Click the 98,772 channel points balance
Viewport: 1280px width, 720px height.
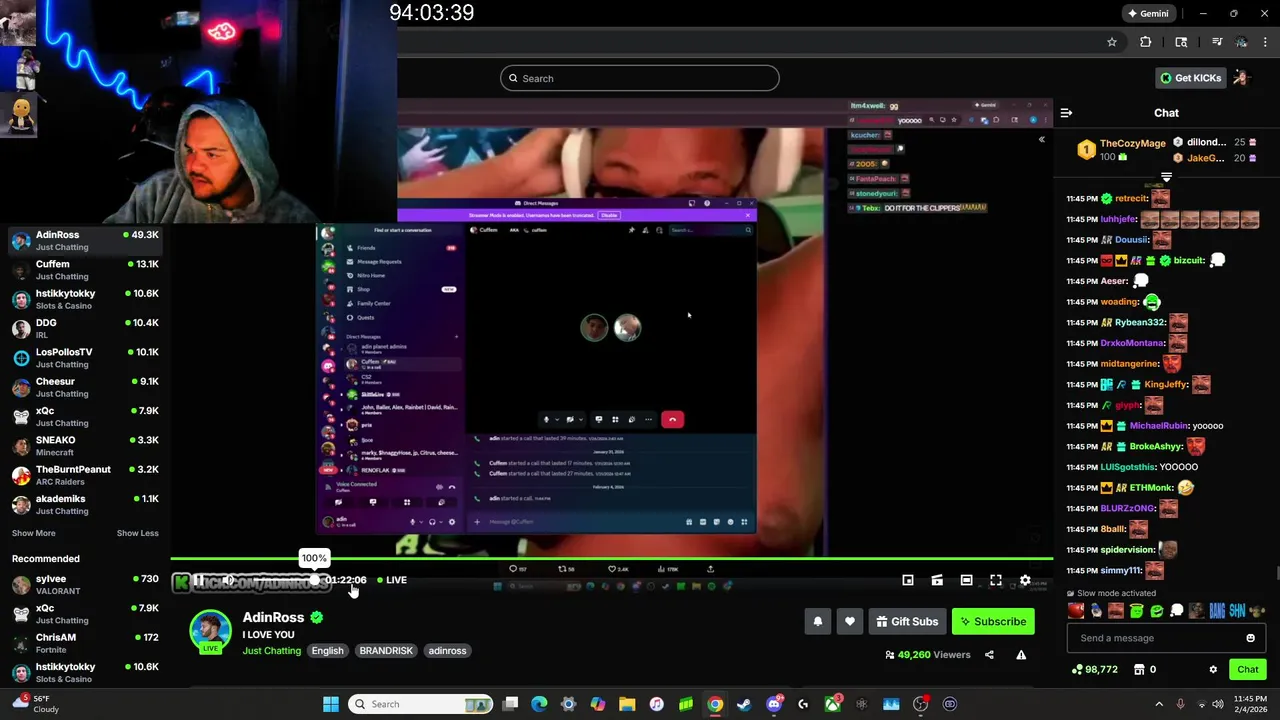(x=1094, y=670)
